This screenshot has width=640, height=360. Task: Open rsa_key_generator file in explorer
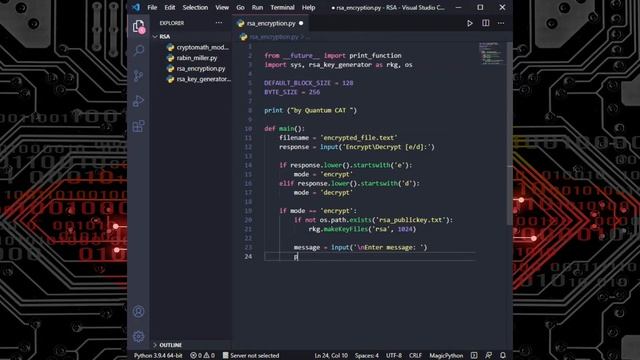point(199,79)
